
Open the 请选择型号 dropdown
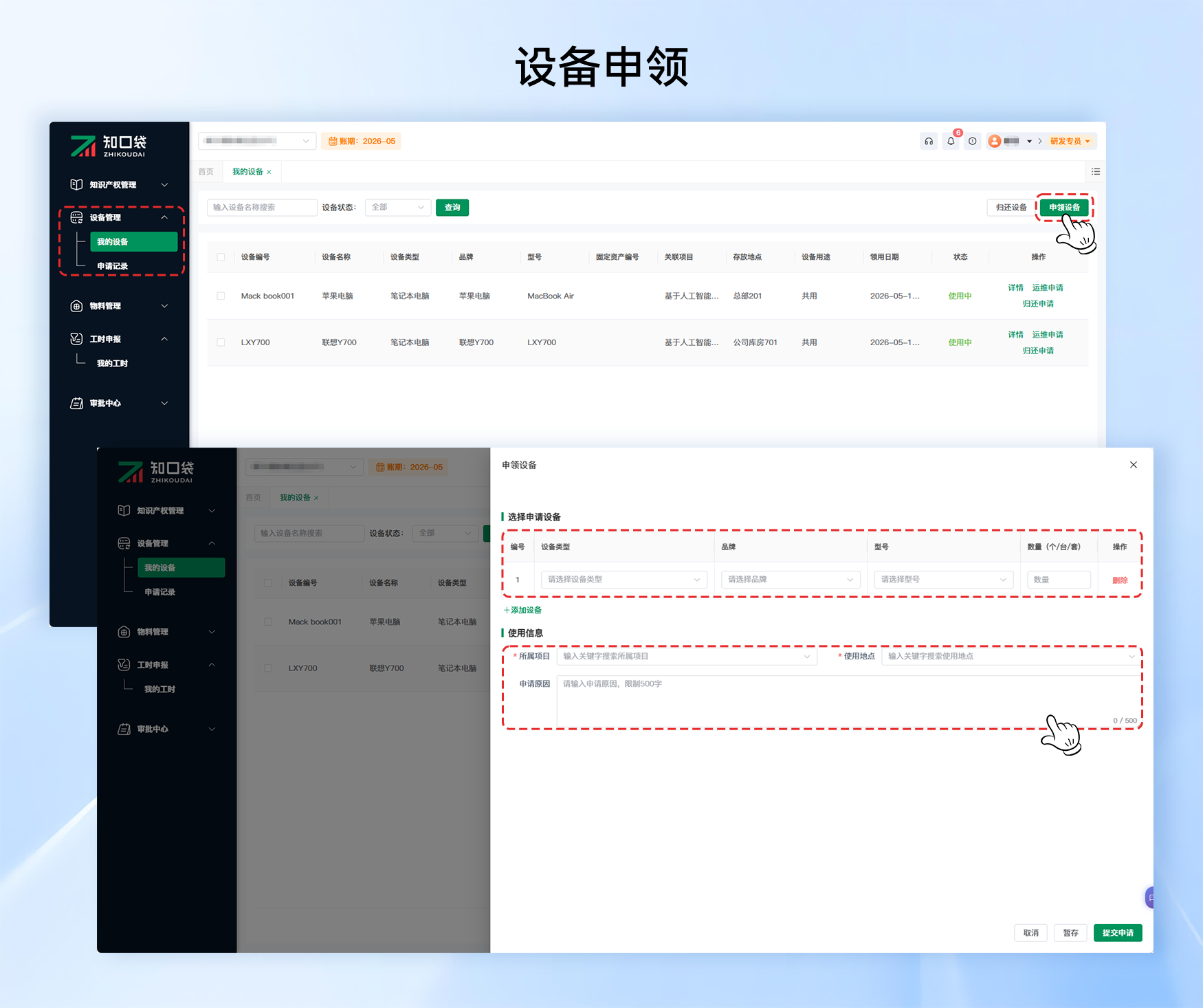(x=944, y=580)
